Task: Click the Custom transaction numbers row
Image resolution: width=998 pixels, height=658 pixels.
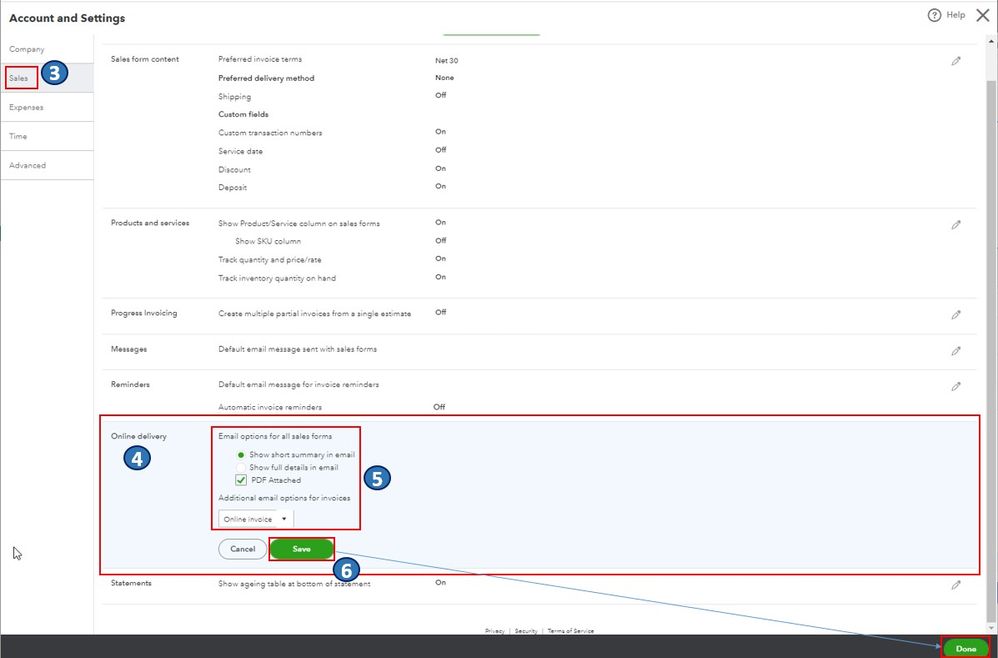Action: point(270,133)
